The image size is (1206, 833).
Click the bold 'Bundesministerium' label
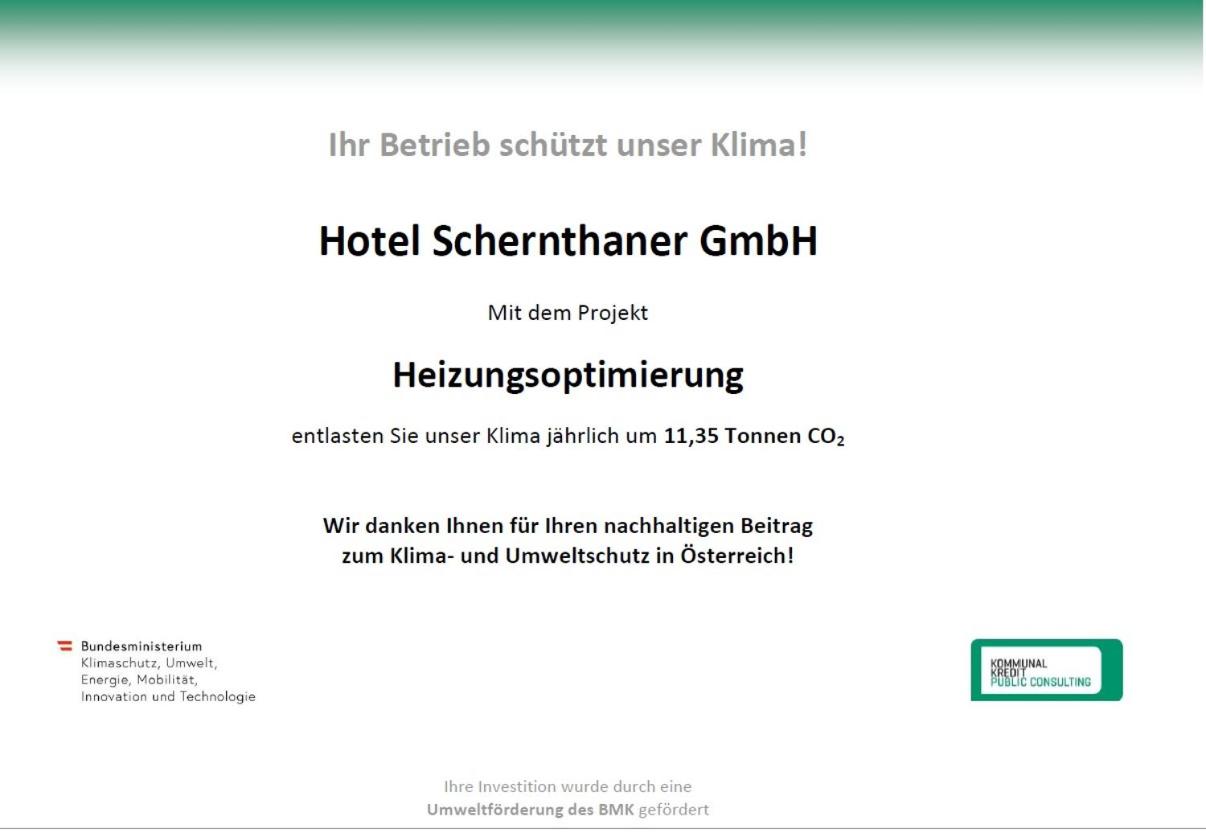(x=141, y=646)
